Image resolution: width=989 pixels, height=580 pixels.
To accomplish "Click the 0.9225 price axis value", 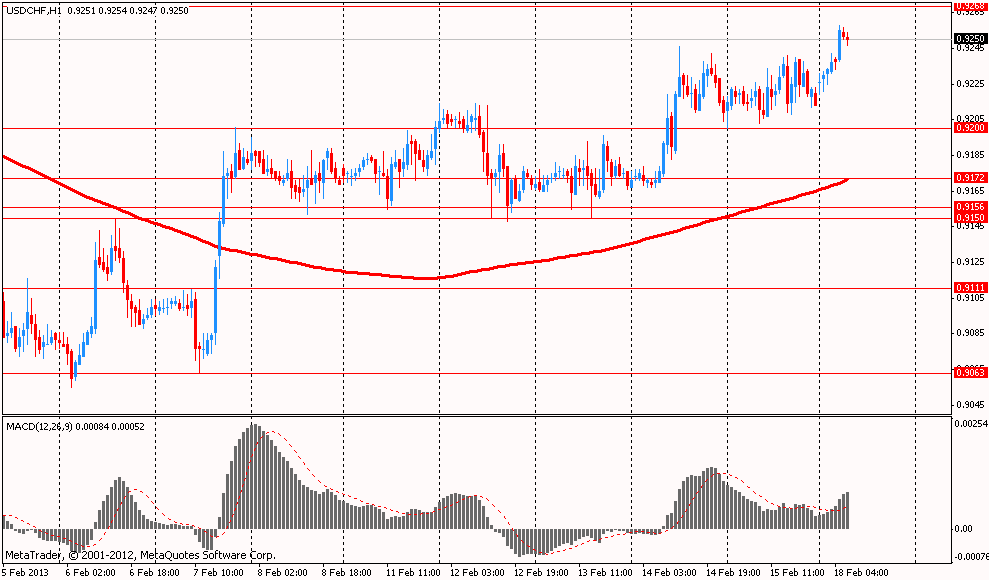I will click(x=971, y=83).
